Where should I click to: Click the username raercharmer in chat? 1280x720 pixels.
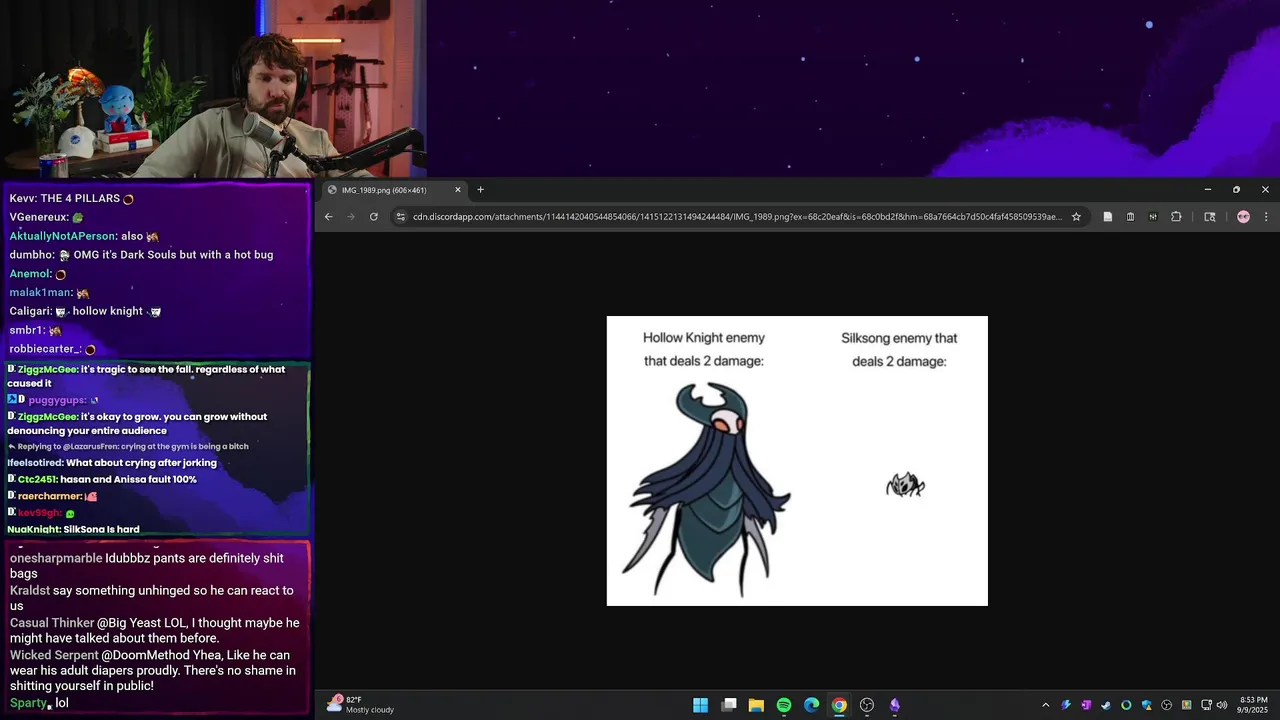(x=49, y=496)
